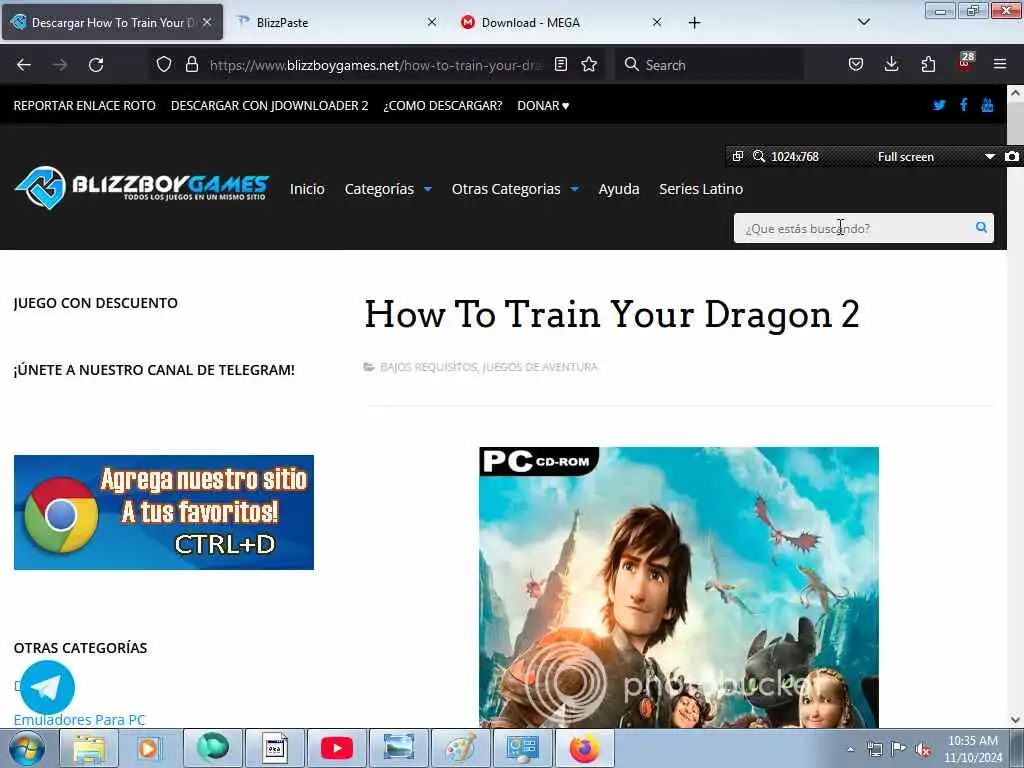Viewport: 1024px width, 768px height.
Task: Click REPORTAR ENLACE ROTO link
Action: pos(85,106)
